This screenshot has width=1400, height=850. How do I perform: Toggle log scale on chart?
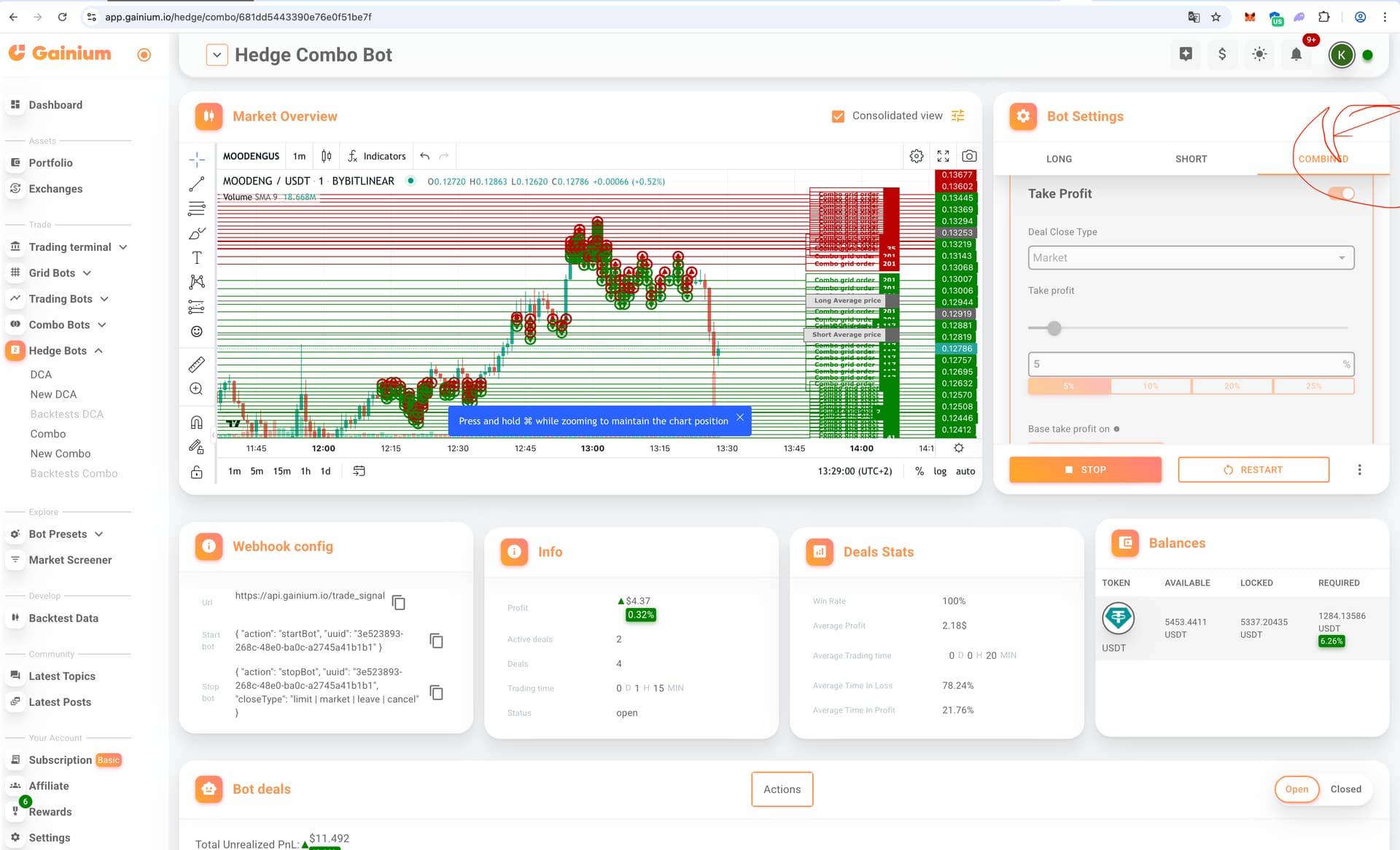pos(940,471)
